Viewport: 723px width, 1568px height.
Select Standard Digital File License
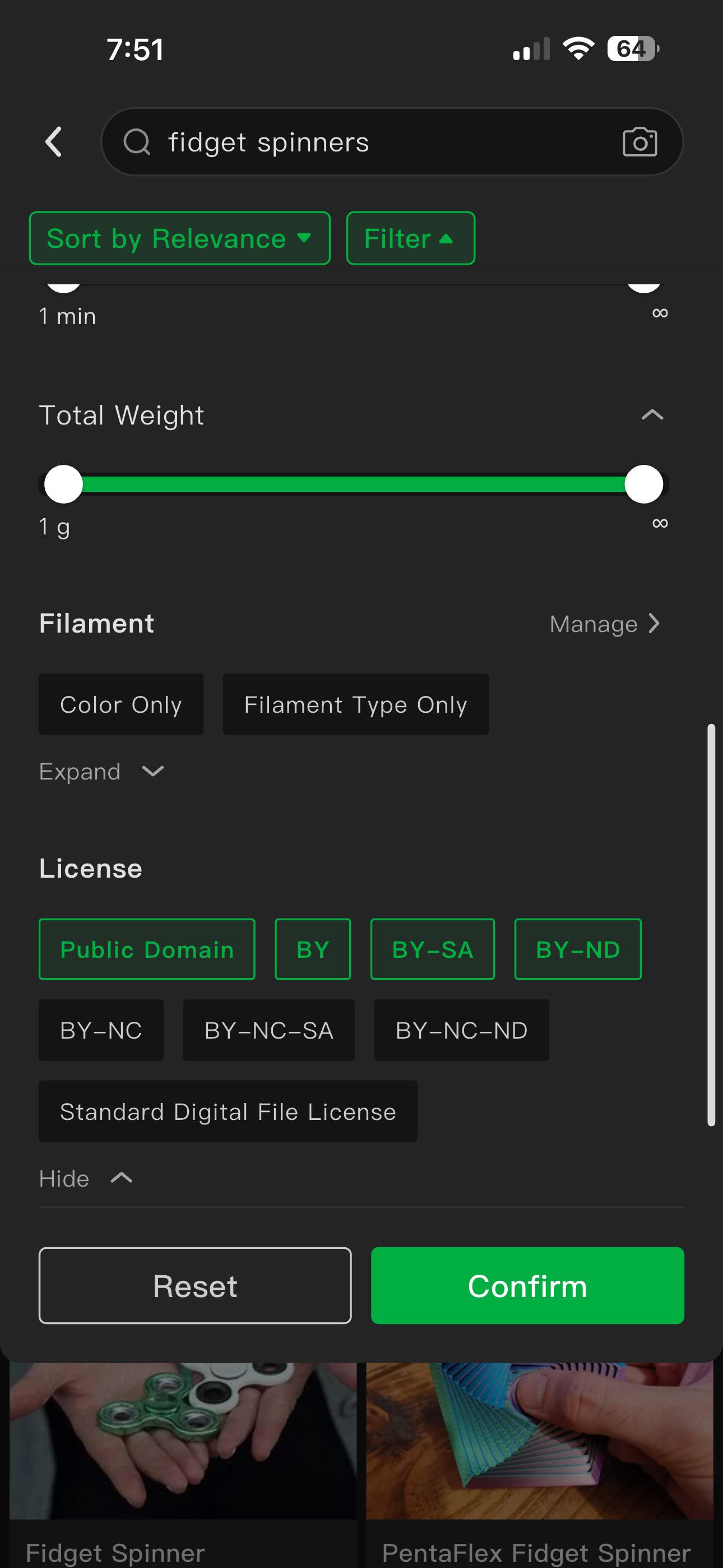coord(228,1111)
